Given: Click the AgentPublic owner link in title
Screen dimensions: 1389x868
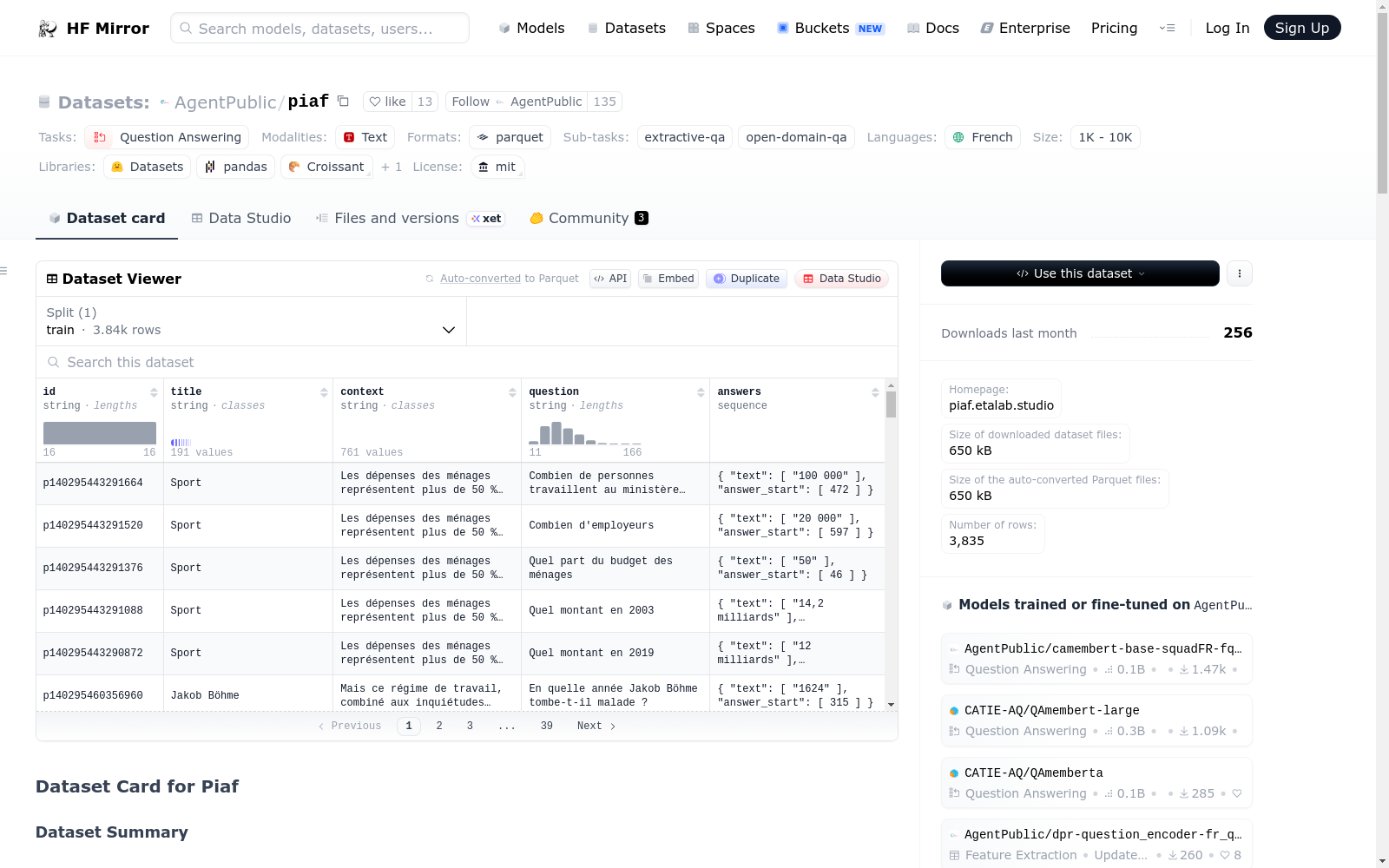Looking at the screenshot, I should 225,102.
